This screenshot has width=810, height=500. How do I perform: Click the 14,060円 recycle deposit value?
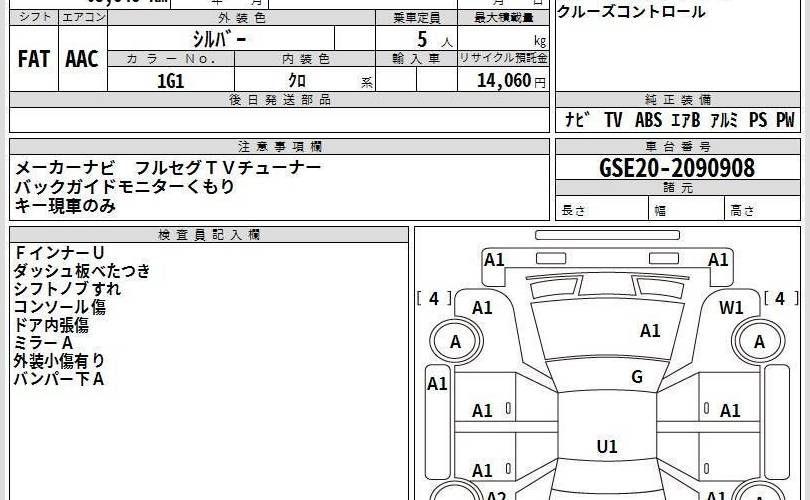click(x=503, y=82)
